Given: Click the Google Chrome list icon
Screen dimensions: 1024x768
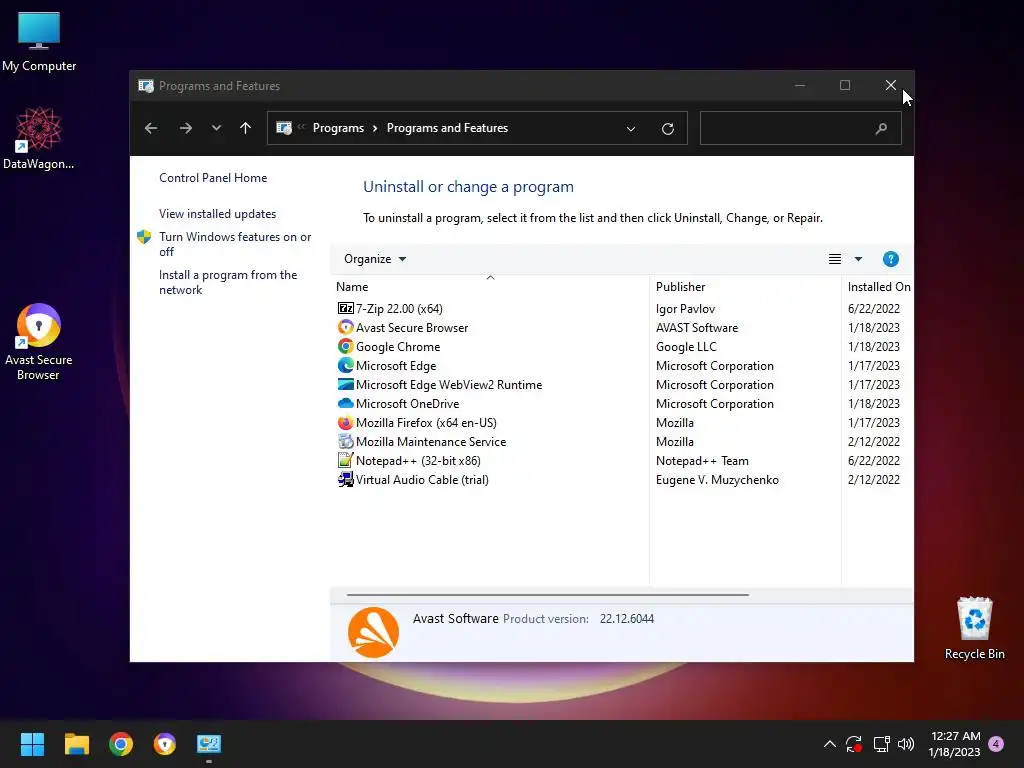Looking at the screenshot, I should [x=345, y=346].
